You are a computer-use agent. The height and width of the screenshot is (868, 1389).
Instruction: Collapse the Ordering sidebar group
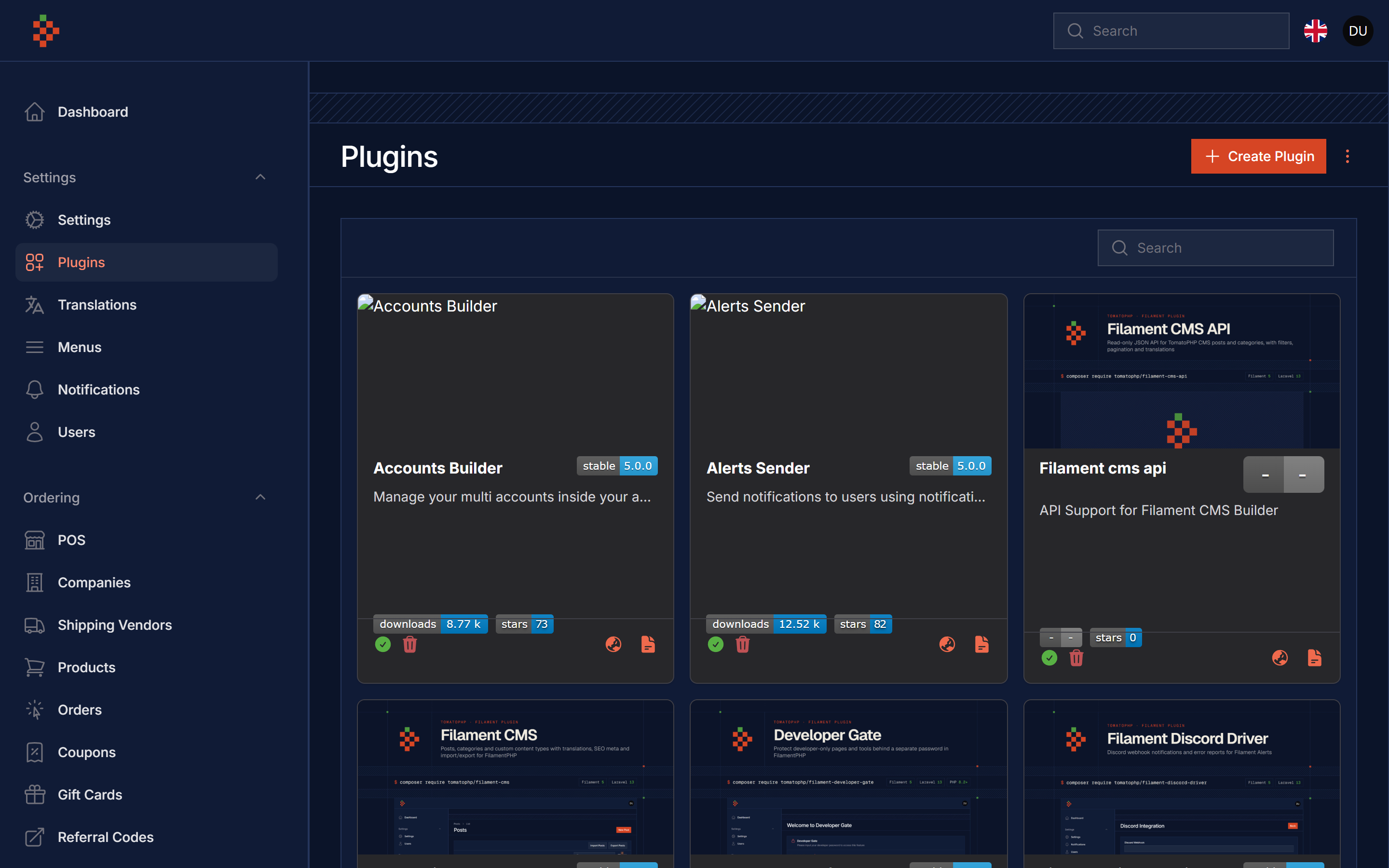(x=260, y=497)
